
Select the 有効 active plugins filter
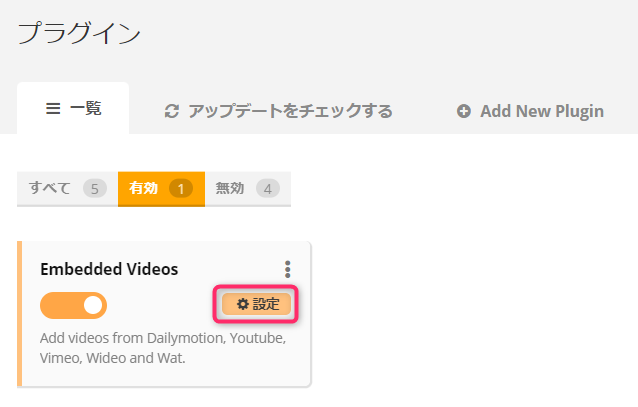coord(161,189)
